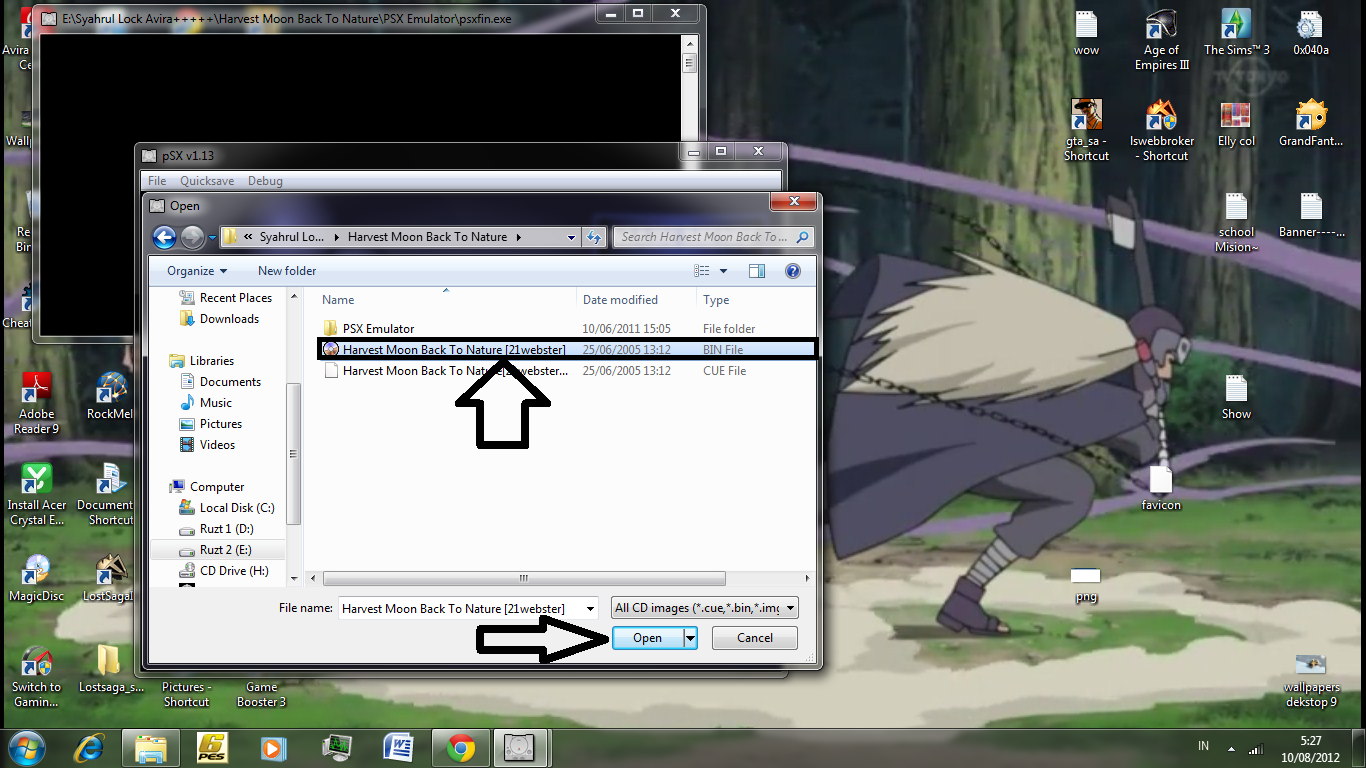Image resolution: width=1366 pixels, height=768 pixels.
Task: Click the change view icon
Action: coord(702,271)
